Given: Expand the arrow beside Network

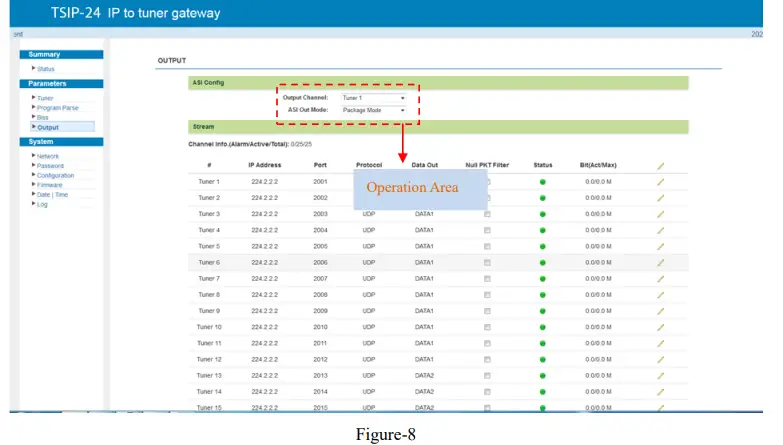Looking at the screenshot, I should pos(33,155).
